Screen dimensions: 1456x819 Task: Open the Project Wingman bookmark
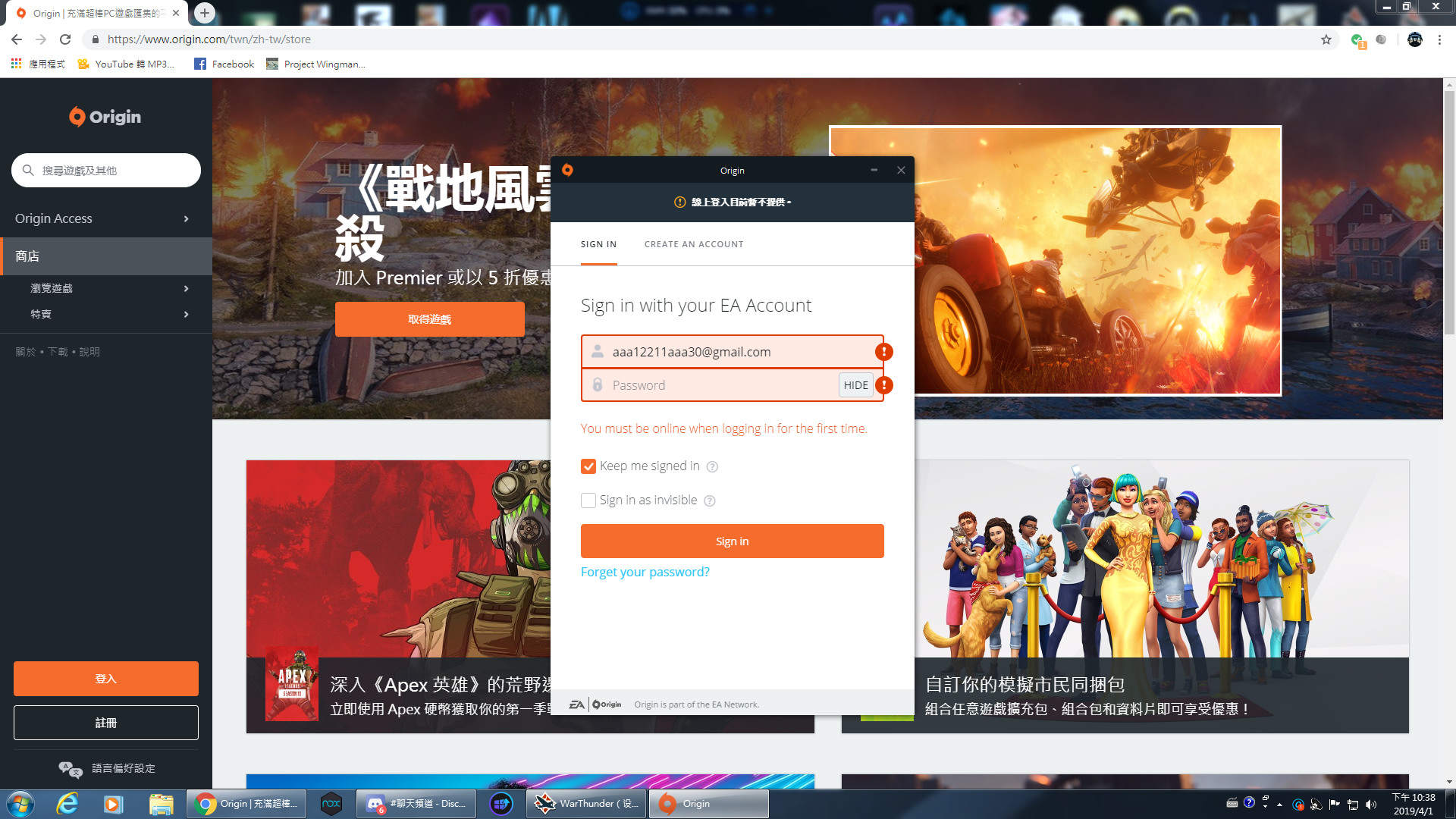(x=316, y=64)
